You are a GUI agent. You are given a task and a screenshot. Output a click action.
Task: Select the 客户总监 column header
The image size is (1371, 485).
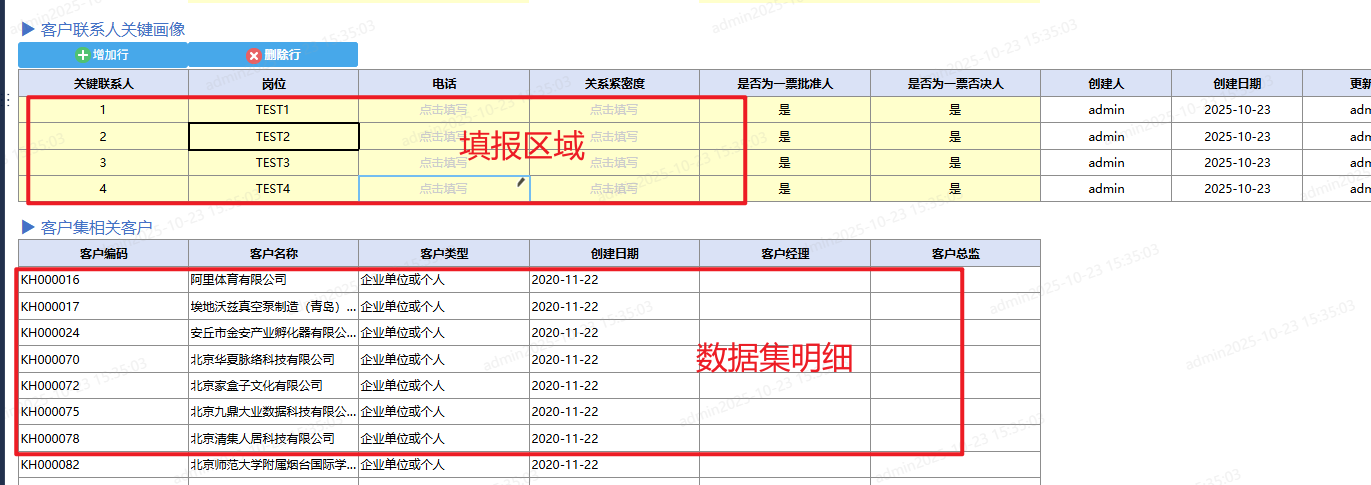pos(955,253)
